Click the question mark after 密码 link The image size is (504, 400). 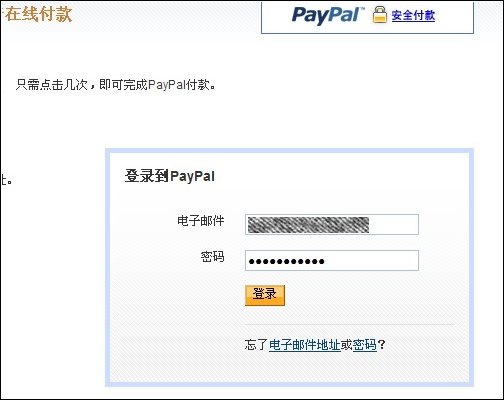point(382,345)
